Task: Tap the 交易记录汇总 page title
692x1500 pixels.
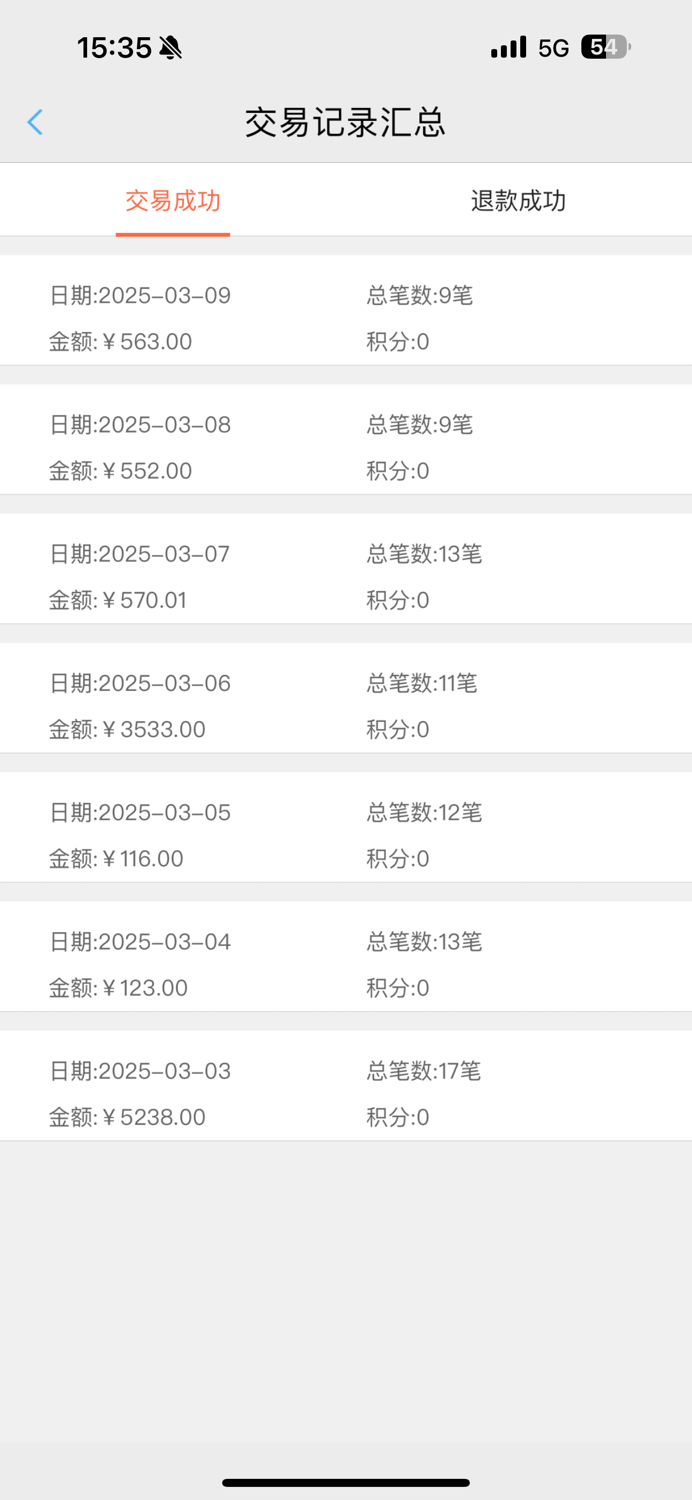Action: pos(346,121)
